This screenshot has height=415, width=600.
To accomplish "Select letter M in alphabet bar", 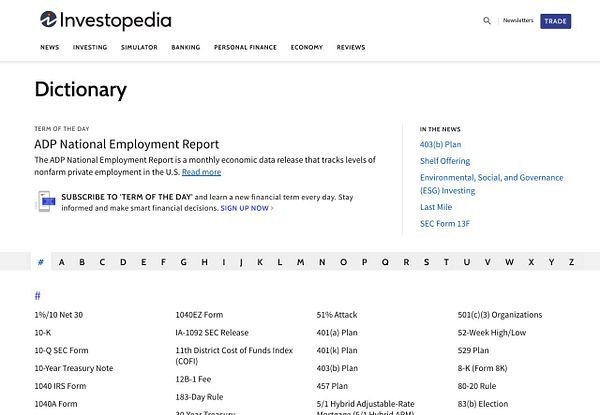I will click(x=301, y=262).
